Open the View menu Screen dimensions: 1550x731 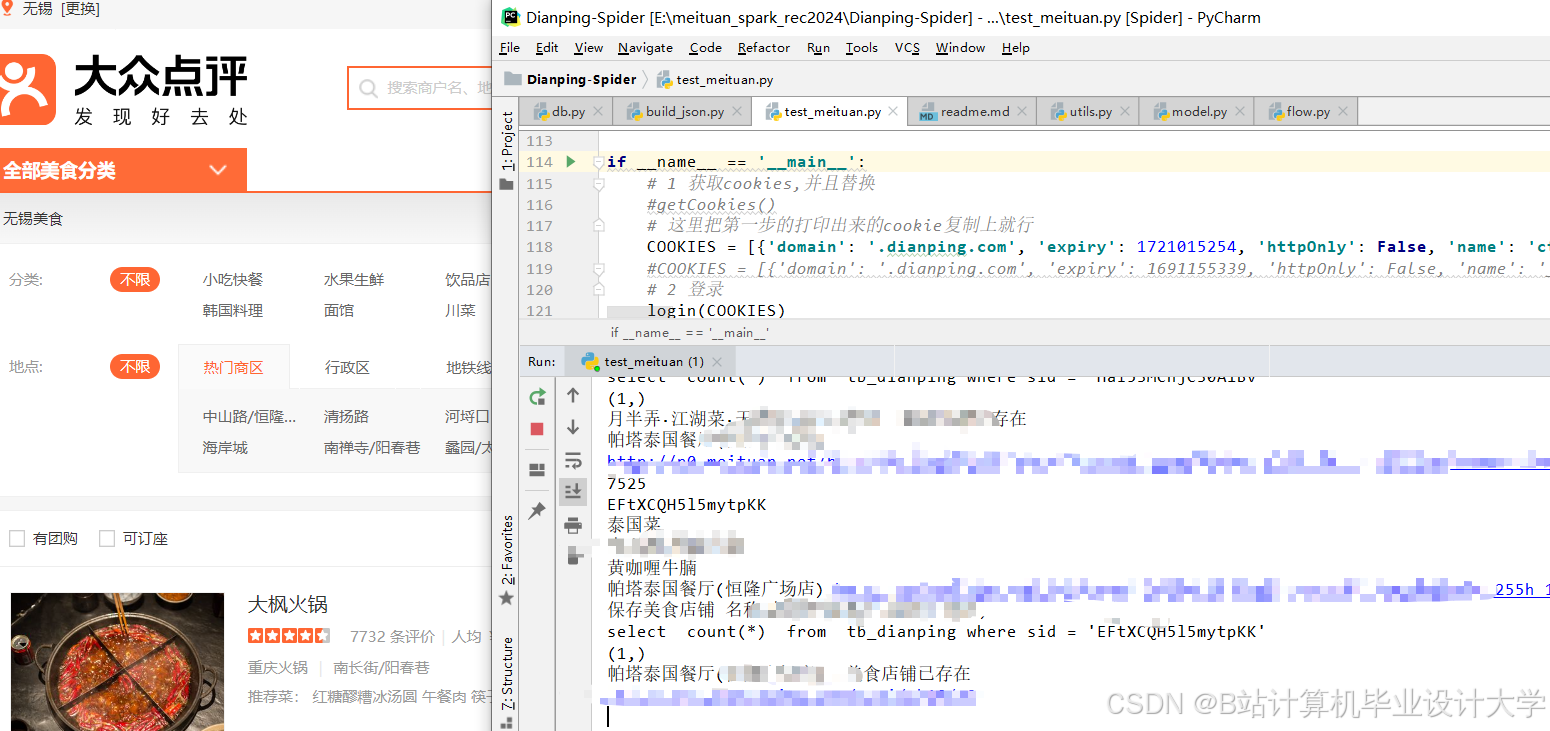point(588,48)
